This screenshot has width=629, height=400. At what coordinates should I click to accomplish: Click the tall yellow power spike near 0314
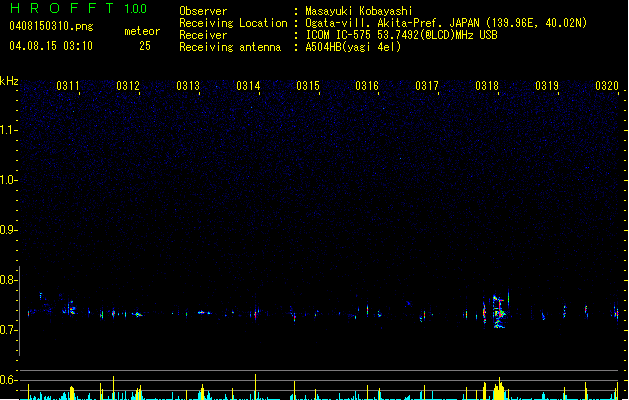click(x=256, y=387)
